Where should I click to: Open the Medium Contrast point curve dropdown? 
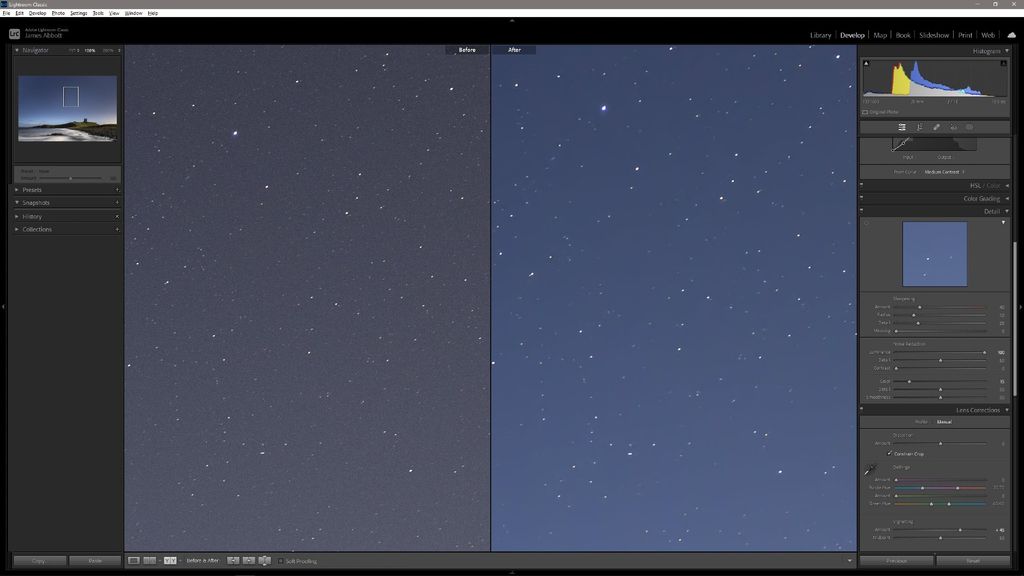pos(938,171)
